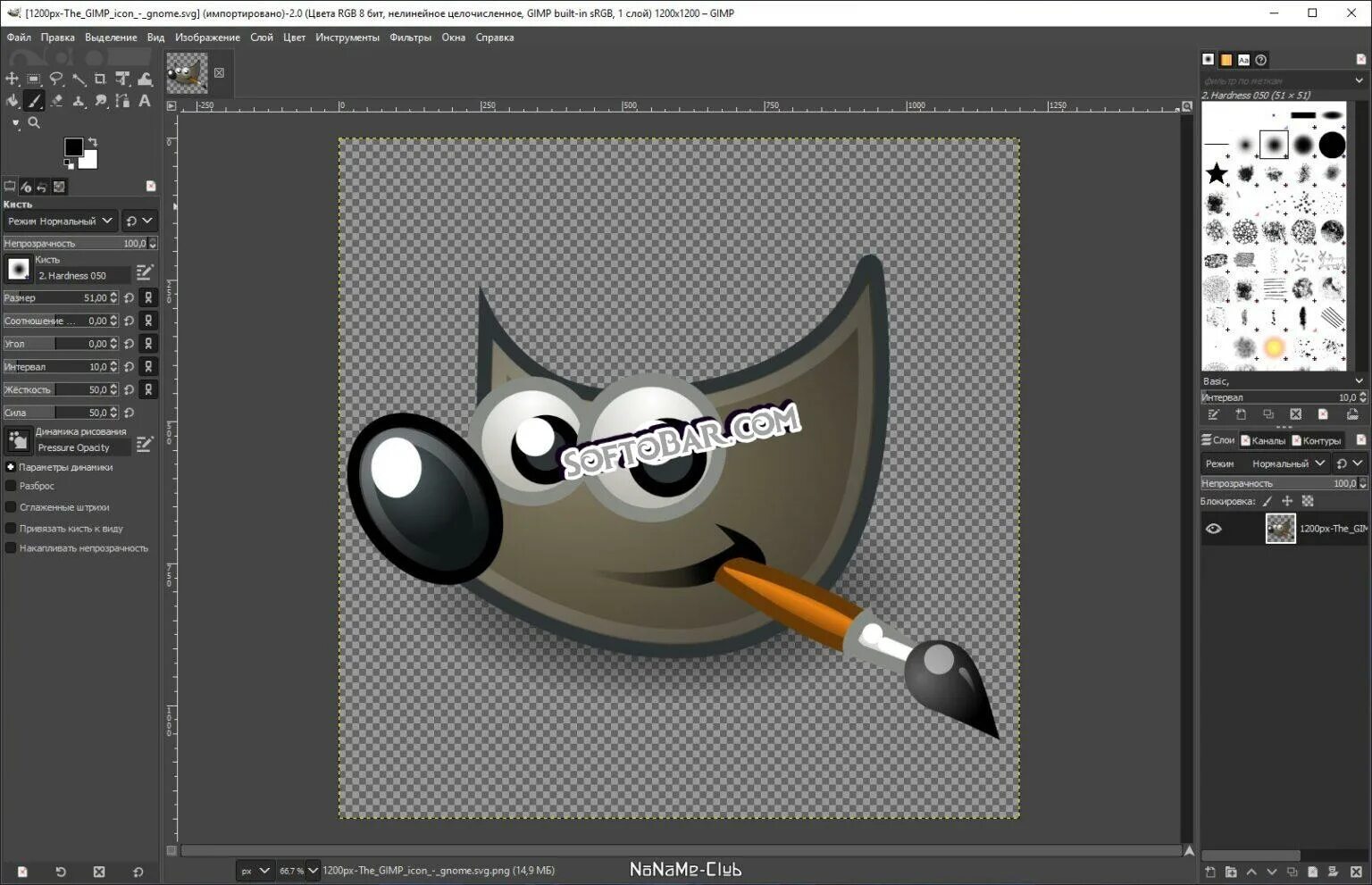Toggle quick mask at canvas bottom-left
Viewport: 1372px width, 885px height.
click(171, 851)
